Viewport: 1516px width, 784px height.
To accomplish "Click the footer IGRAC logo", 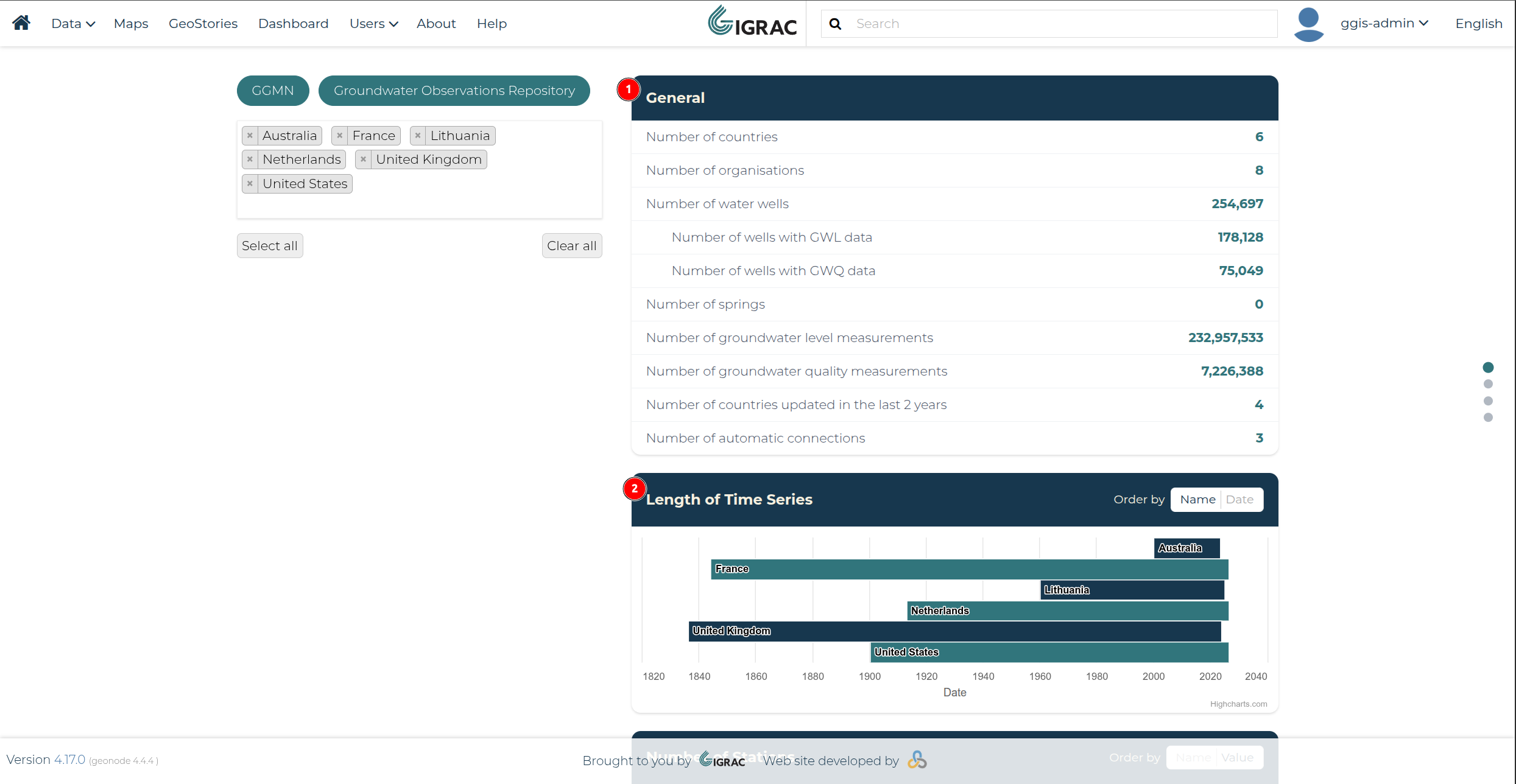I will (722, 760).
